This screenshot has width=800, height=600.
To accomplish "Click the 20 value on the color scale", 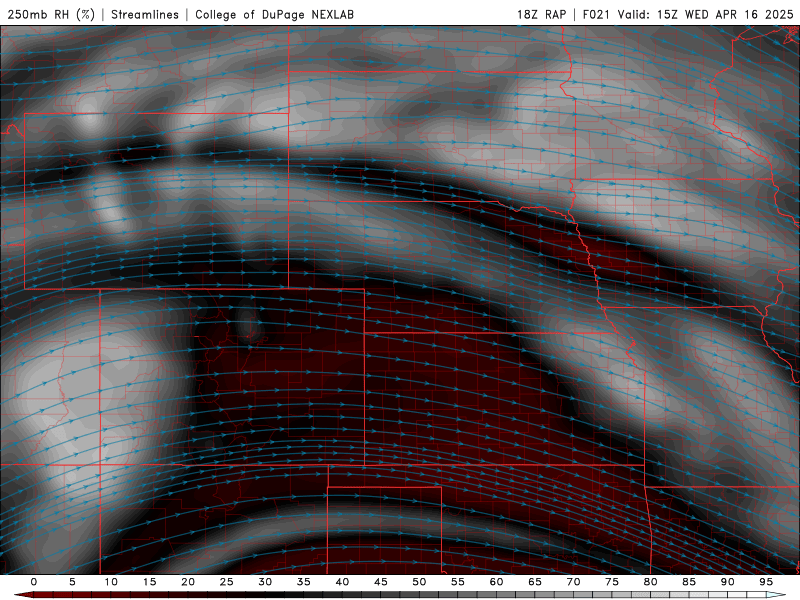I will tap(188, 582).
